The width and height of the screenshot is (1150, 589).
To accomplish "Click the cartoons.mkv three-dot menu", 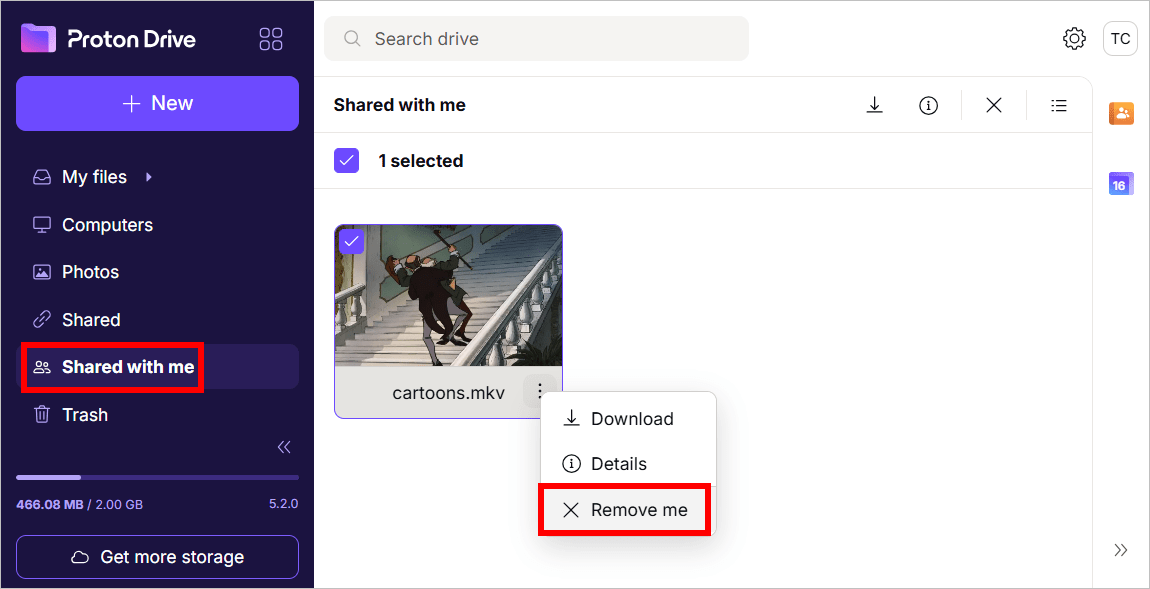I will click(539, 391).
